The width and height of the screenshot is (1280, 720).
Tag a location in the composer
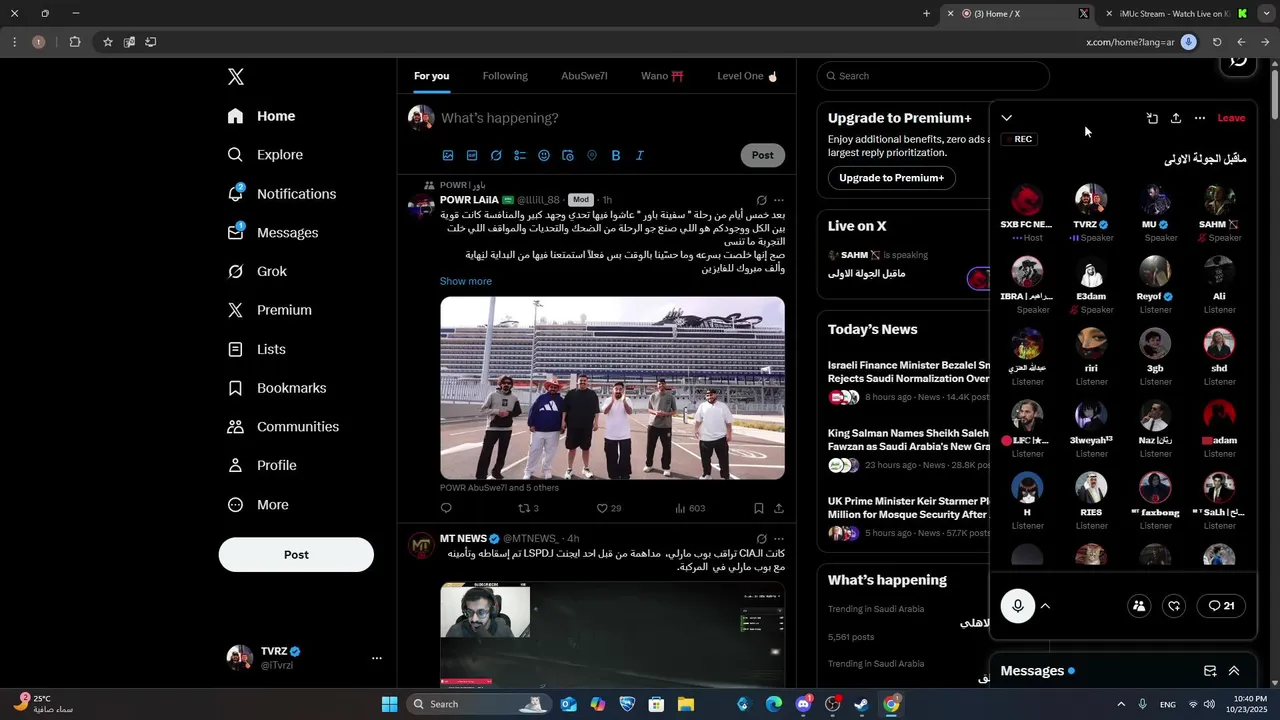point(592,155)
